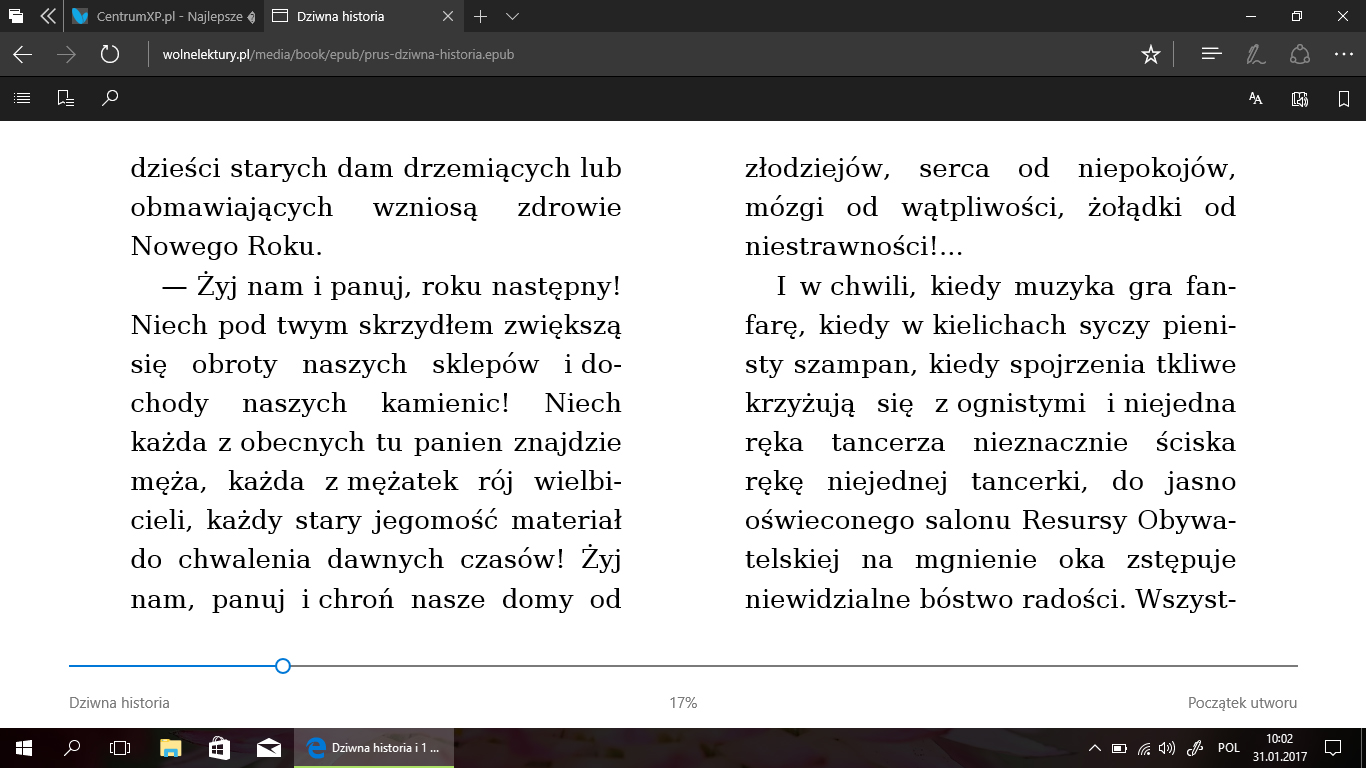Click the Edge taskbar button Dziwna historia
This screenshot has height=768, width=1366.
(373, 747)
